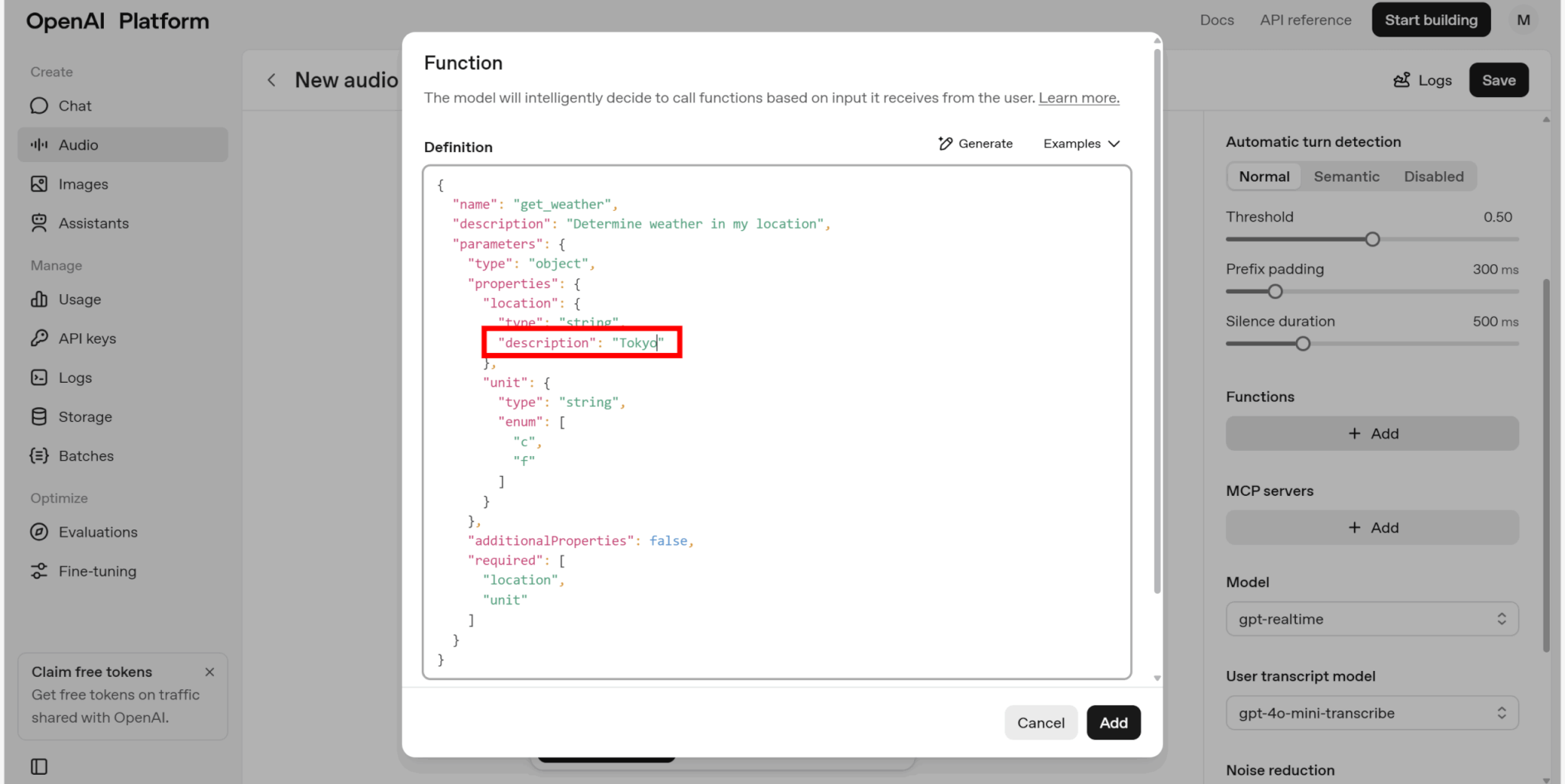Image resolution: width=1565 pixels, height=784 pixels.
Task: Follow the Learn more link
Action: [x=1078, y=98]
